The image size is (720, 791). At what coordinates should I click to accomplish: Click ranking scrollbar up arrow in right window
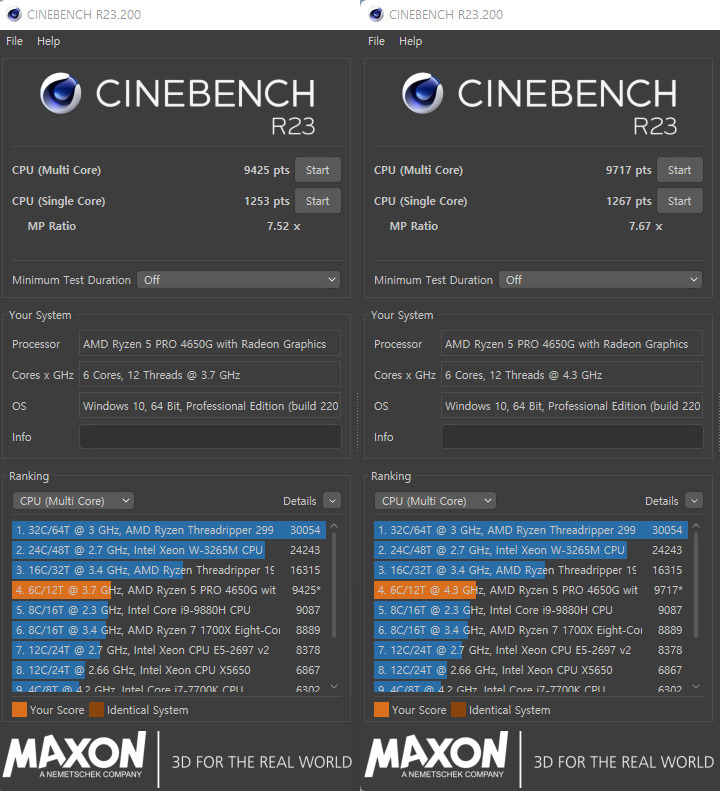pyautogui.click(x=696, y=526)
